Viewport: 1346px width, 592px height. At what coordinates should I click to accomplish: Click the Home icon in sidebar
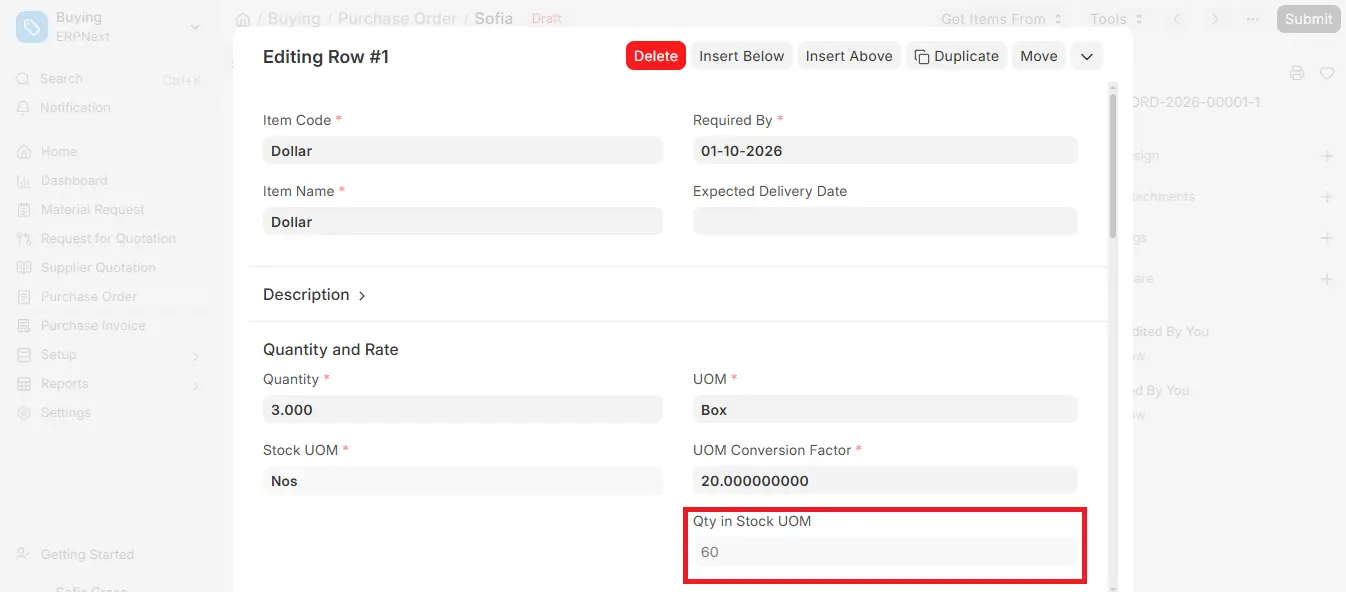point(23,152)
